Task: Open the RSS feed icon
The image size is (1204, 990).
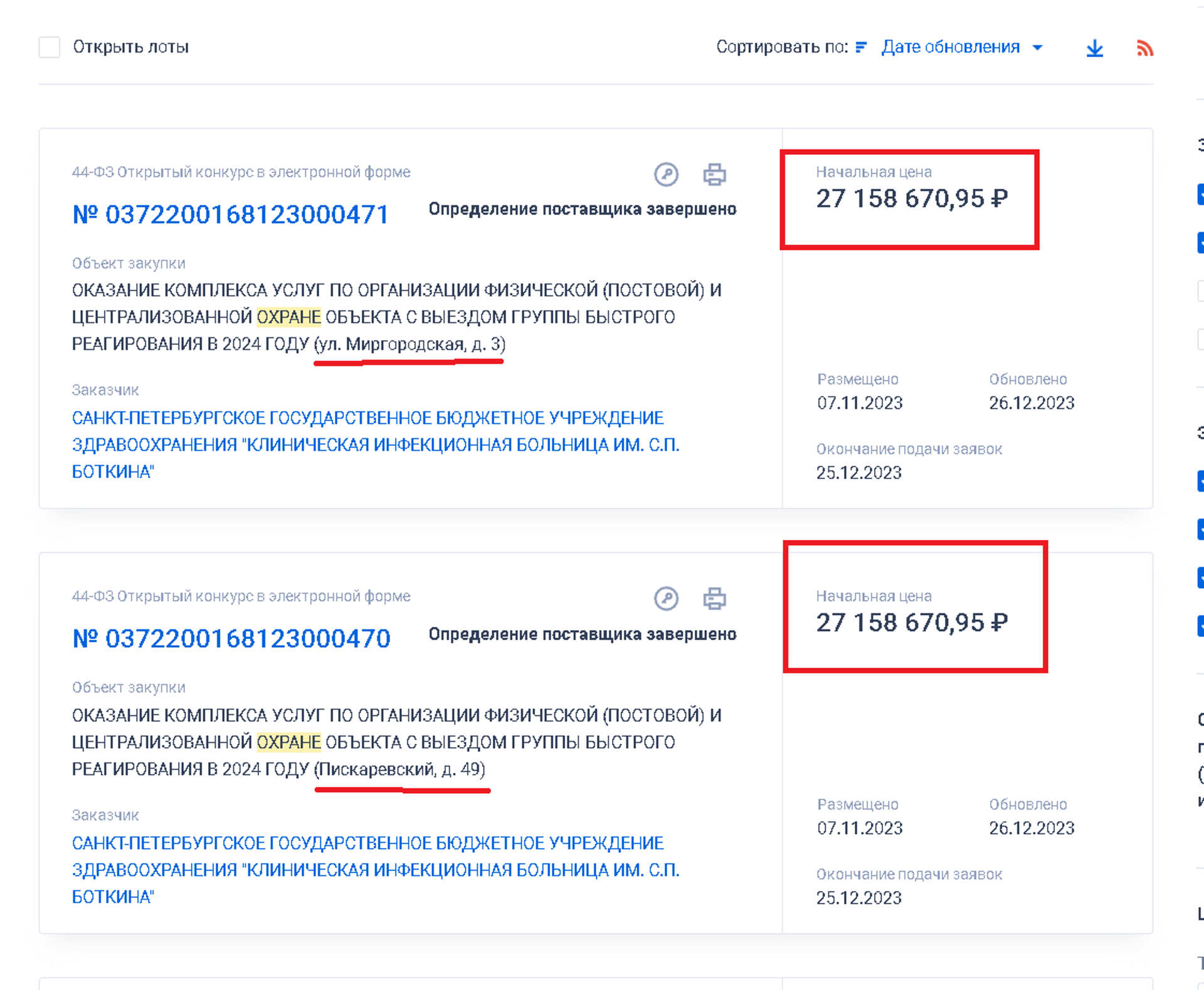Action: pos(1145,48)
